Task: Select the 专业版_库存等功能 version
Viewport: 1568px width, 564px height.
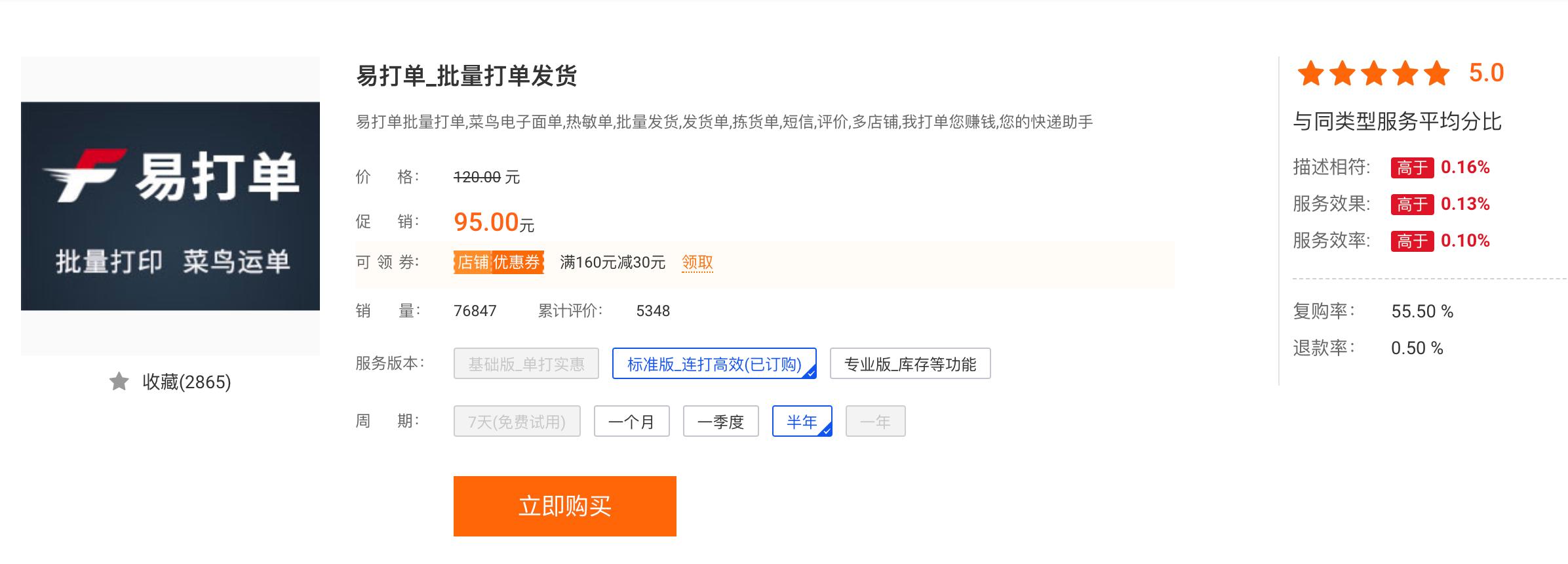Action: coord(910,365)
